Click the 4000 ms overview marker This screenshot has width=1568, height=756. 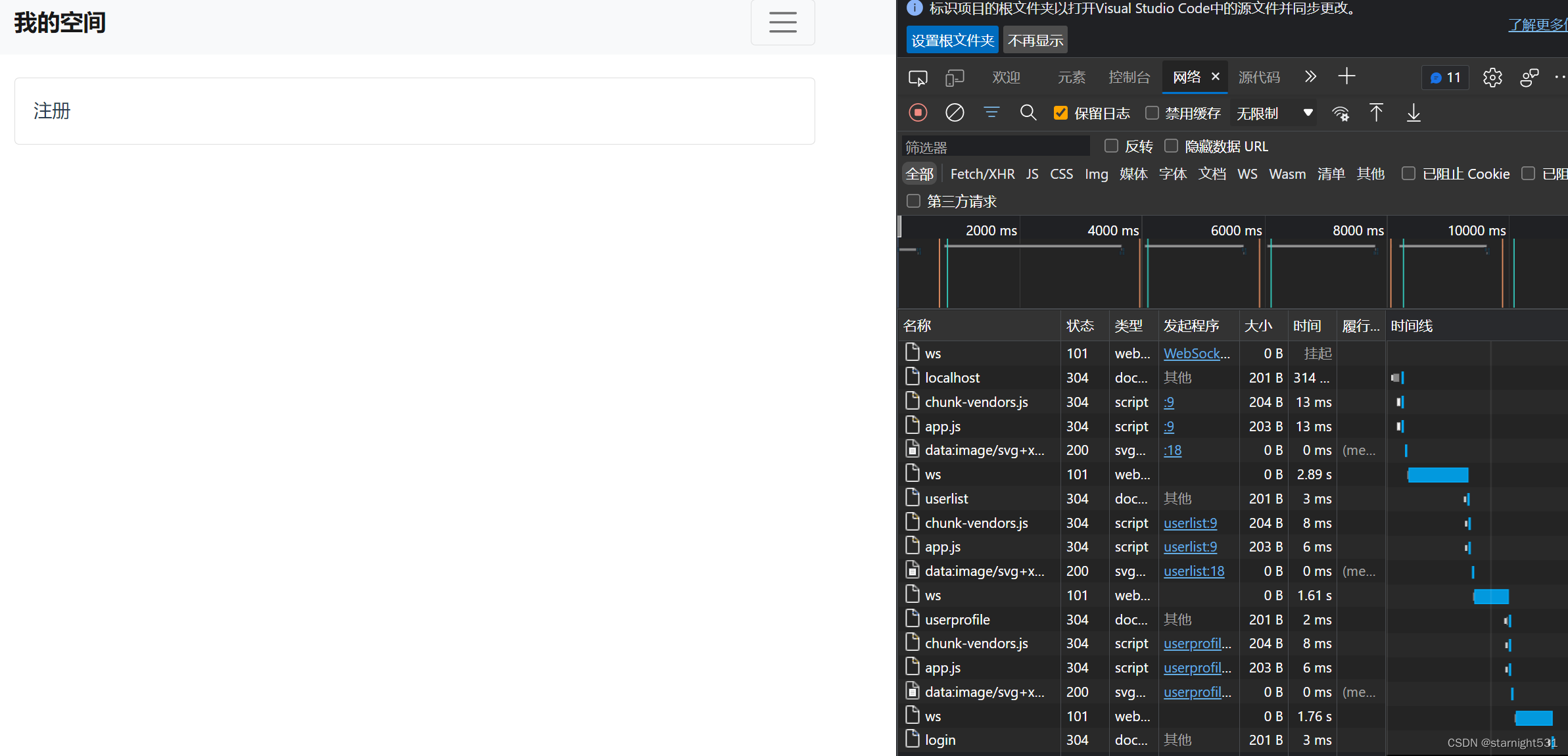tap(1112, 230)
